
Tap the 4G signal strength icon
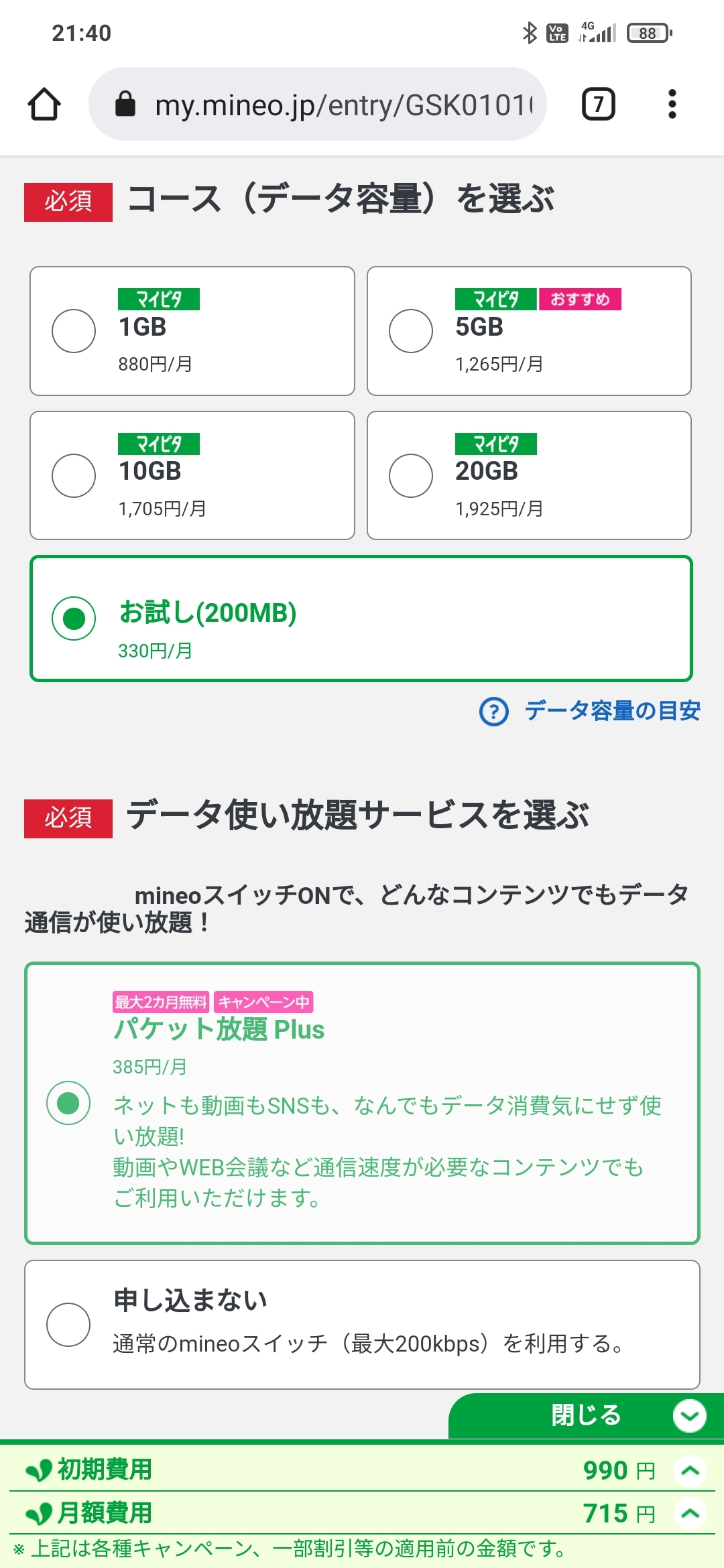(x=598, y=33)
